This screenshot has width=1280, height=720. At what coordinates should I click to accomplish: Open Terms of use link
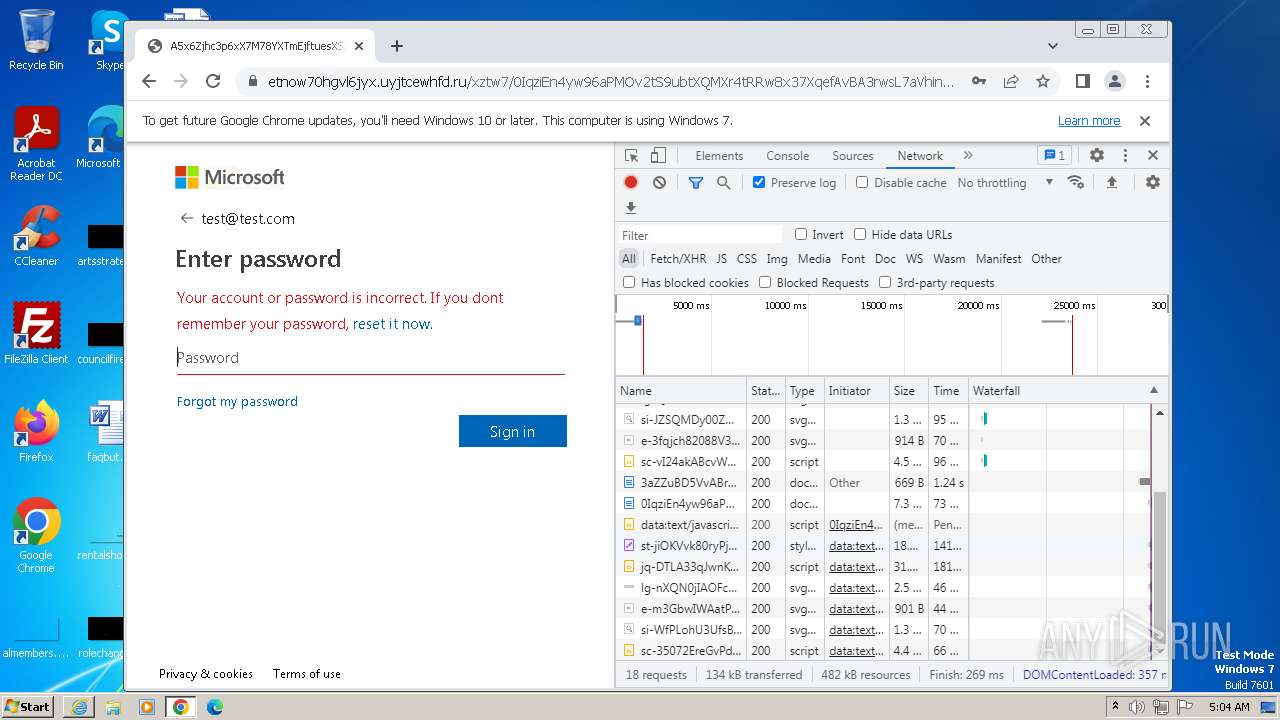(307, 674)
